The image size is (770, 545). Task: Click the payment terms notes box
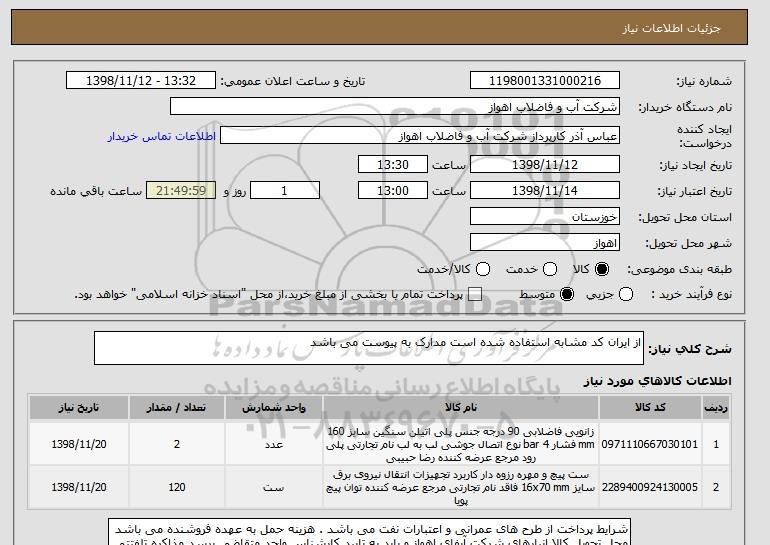tap(369, 532)
